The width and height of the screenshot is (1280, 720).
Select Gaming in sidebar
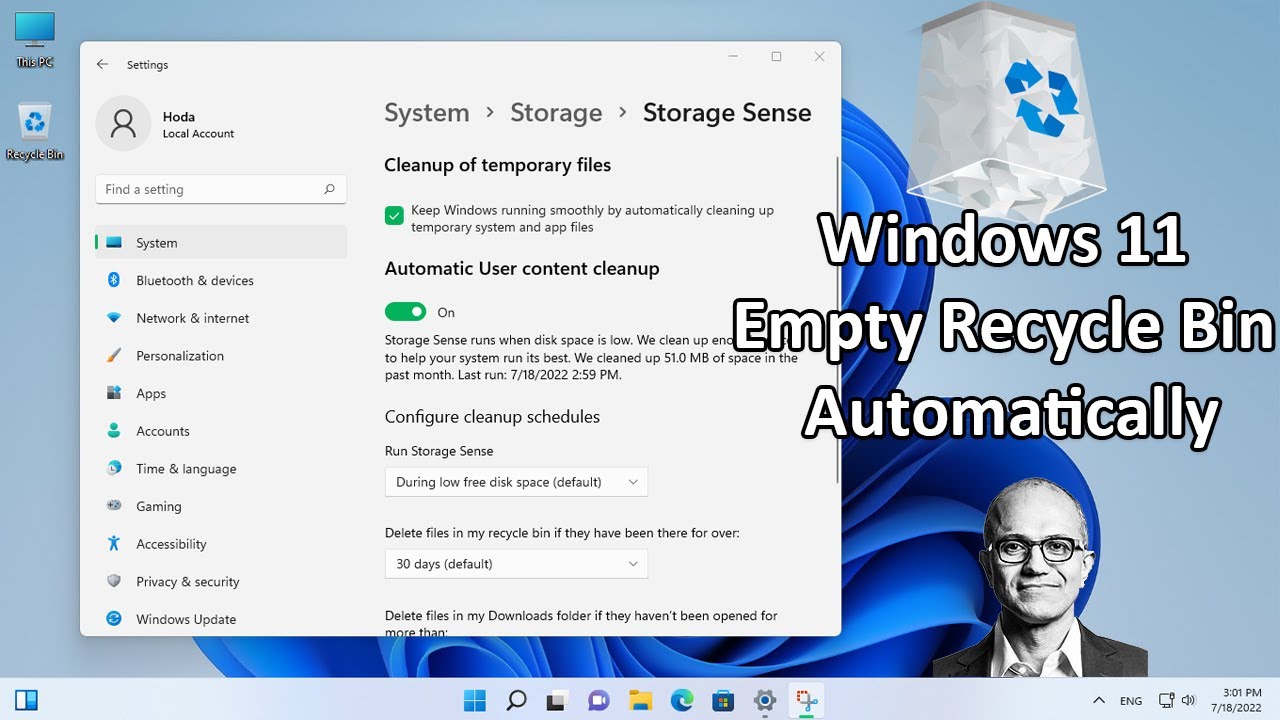(221, 506)
